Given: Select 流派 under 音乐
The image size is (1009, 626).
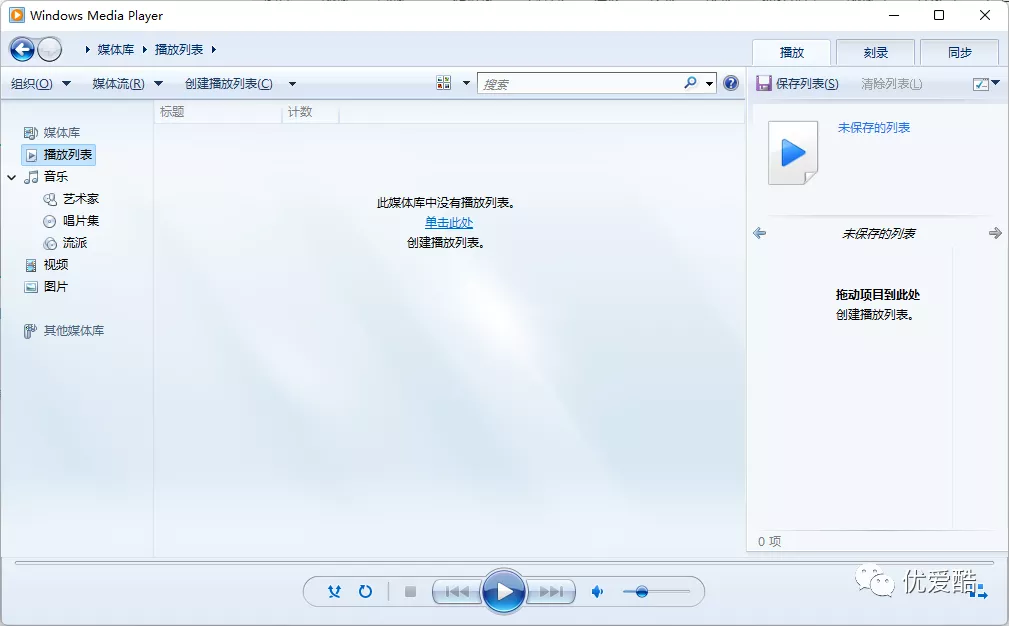Looking at the screenshot, I should (75, 243).
